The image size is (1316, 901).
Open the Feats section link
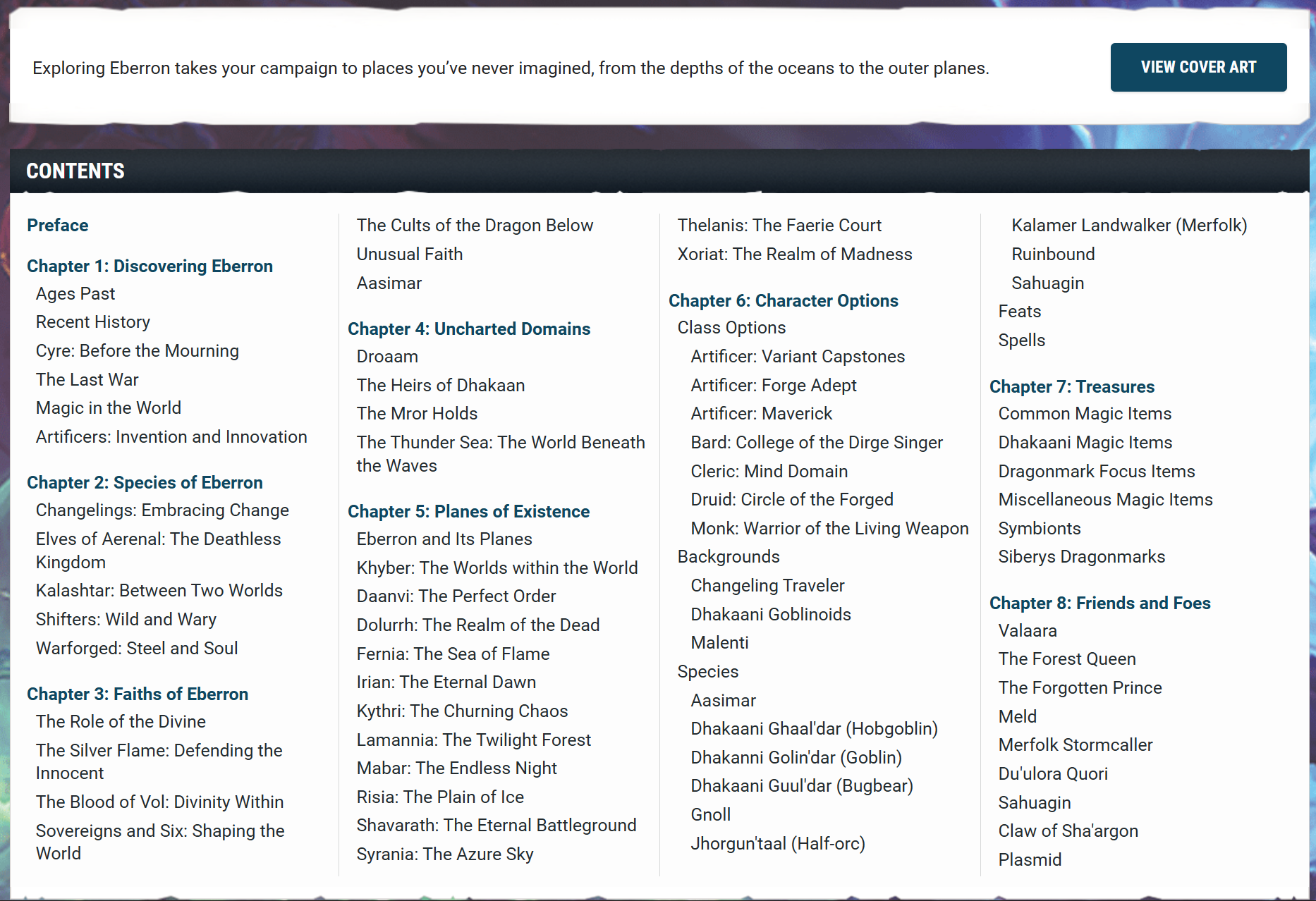pyautogui.click(x=1019, y=312)
